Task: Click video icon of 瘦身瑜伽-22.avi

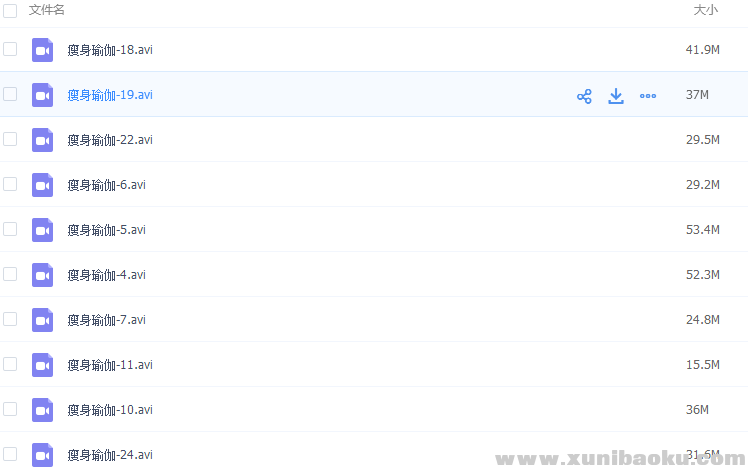Action: [42, 140]
